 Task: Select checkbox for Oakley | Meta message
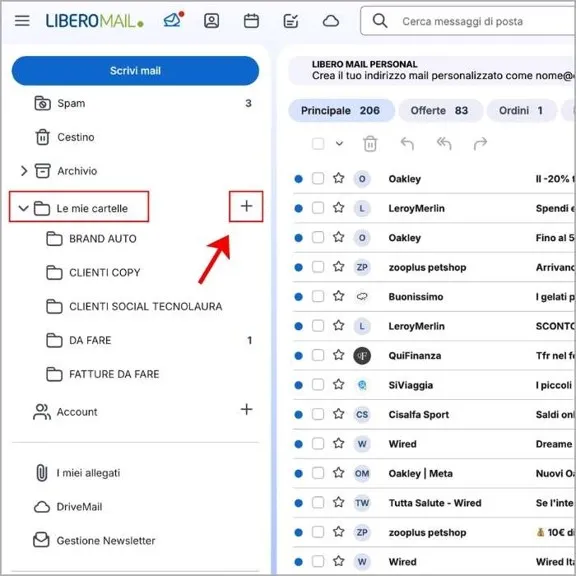tap(318, 473)
